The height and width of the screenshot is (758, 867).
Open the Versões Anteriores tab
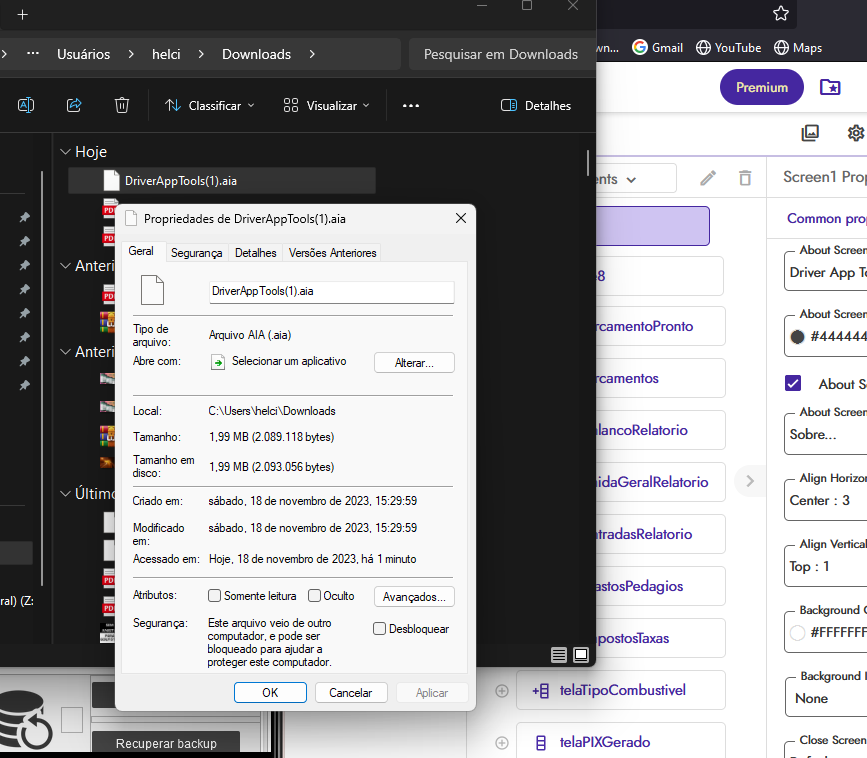click(332, 253)
